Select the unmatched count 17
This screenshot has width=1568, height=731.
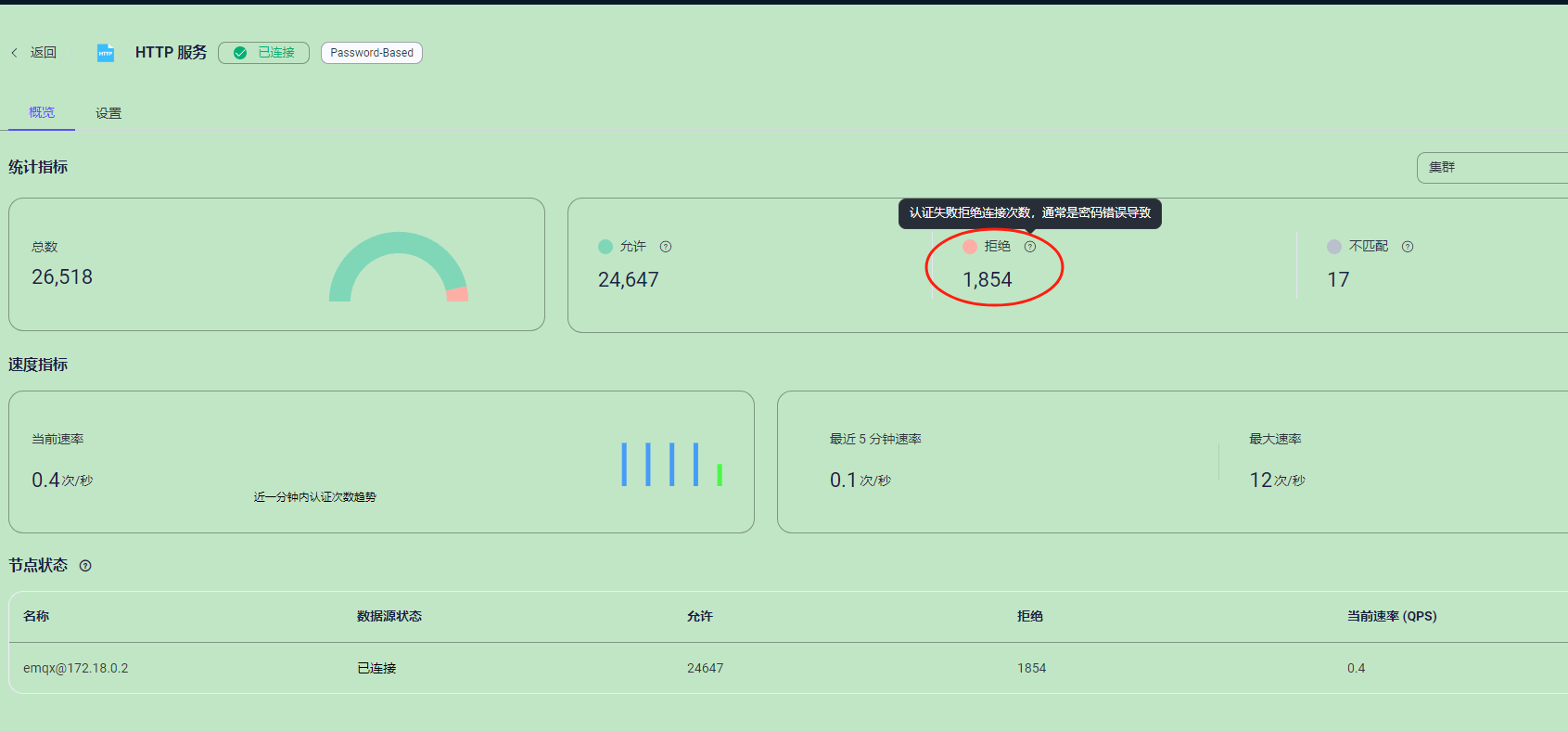pyautogui.click(x=1338, y=279)
